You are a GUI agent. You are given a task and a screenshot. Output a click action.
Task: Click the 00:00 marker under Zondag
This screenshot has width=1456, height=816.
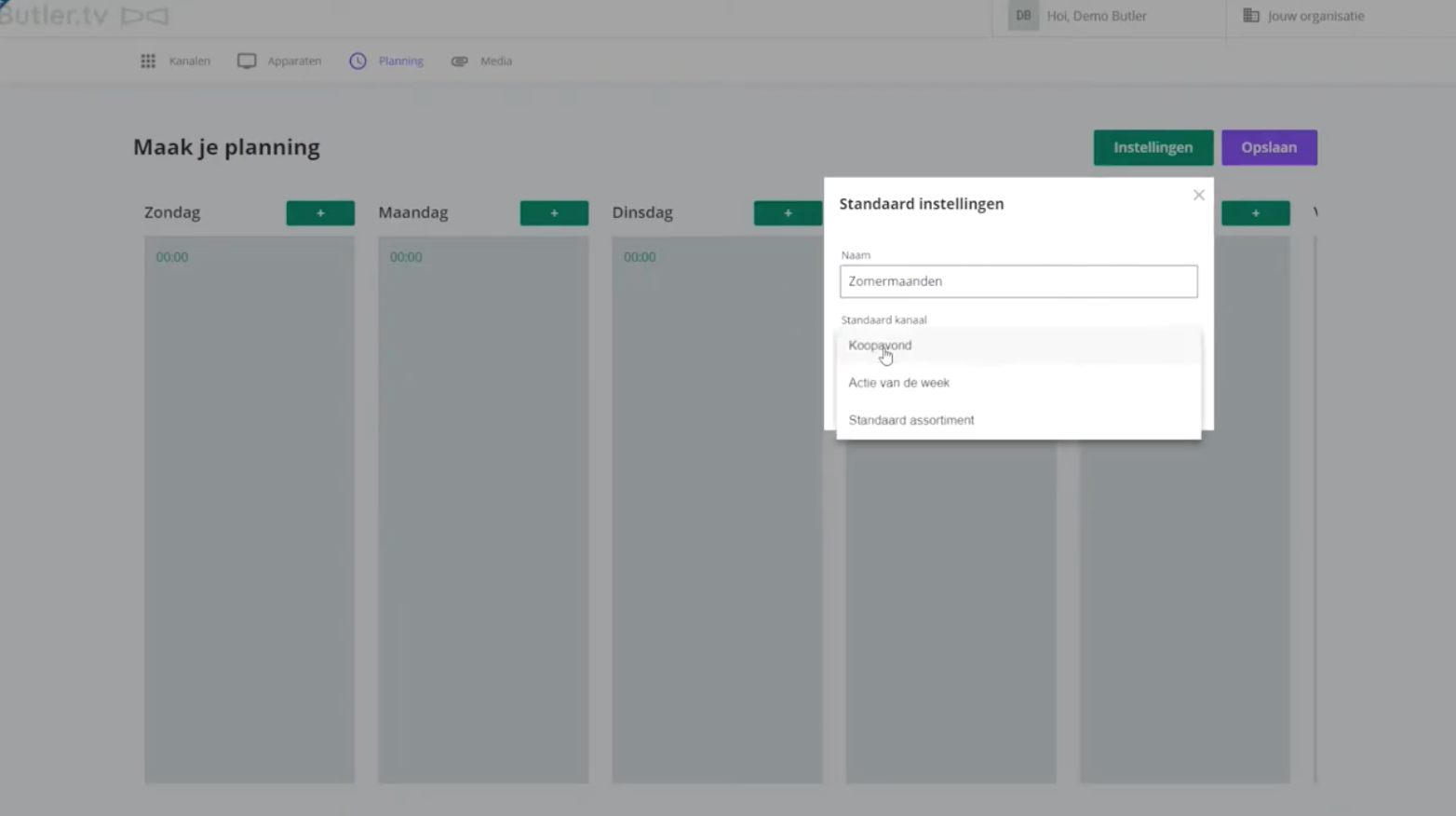[172, 257]
